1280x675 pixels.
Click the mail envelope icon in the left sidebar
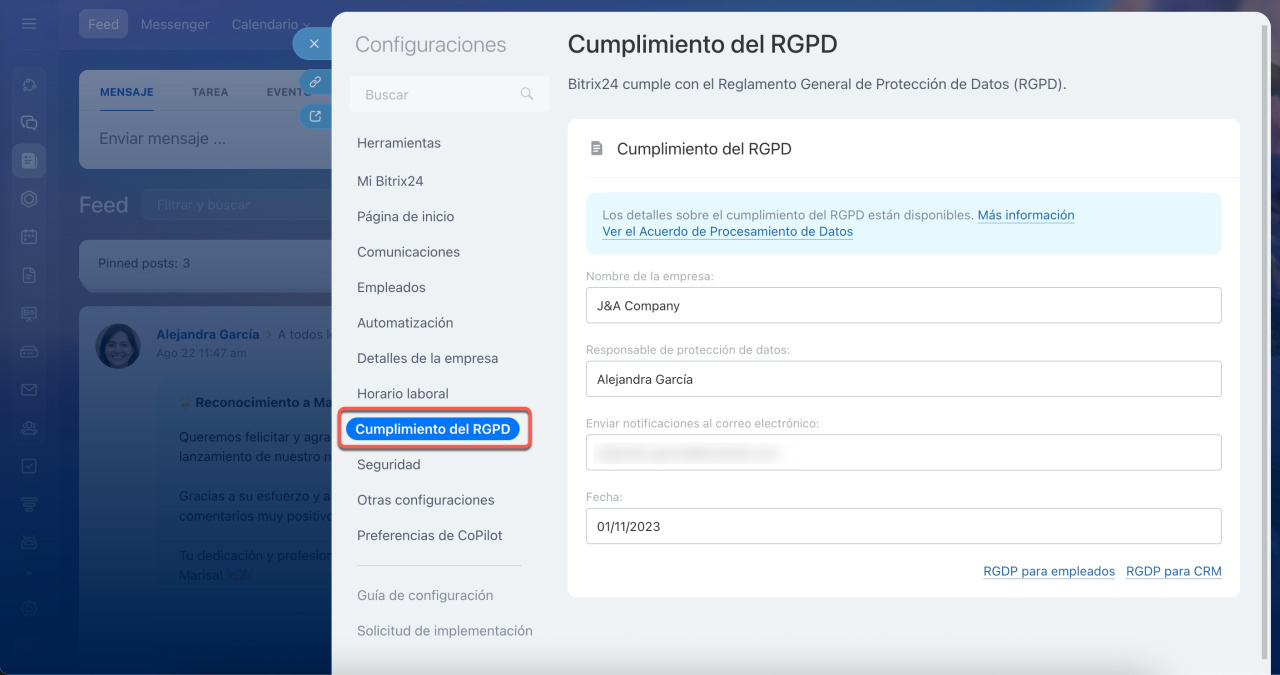[29, 389]
